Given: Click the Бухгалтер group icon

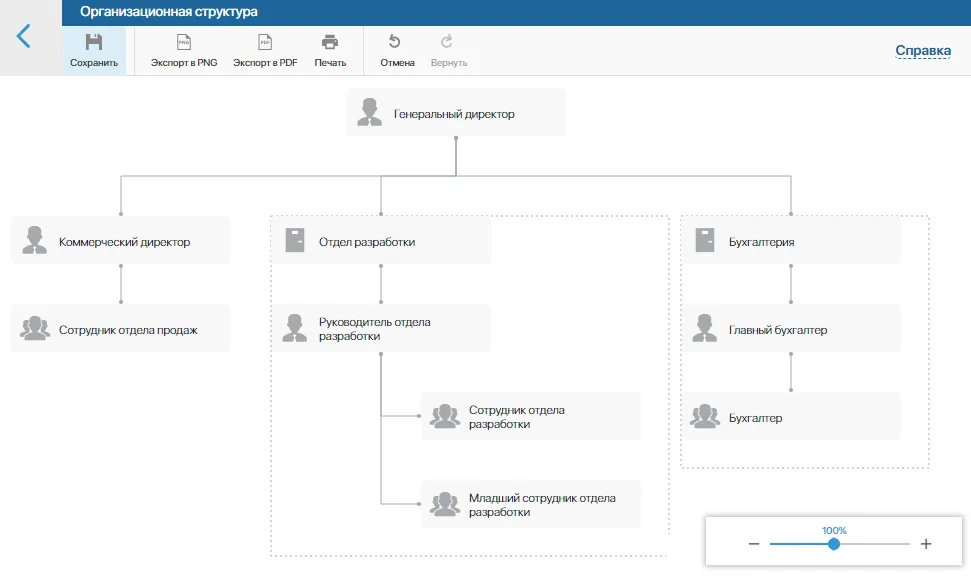Looking at the screenshot, I should point(705,417).
